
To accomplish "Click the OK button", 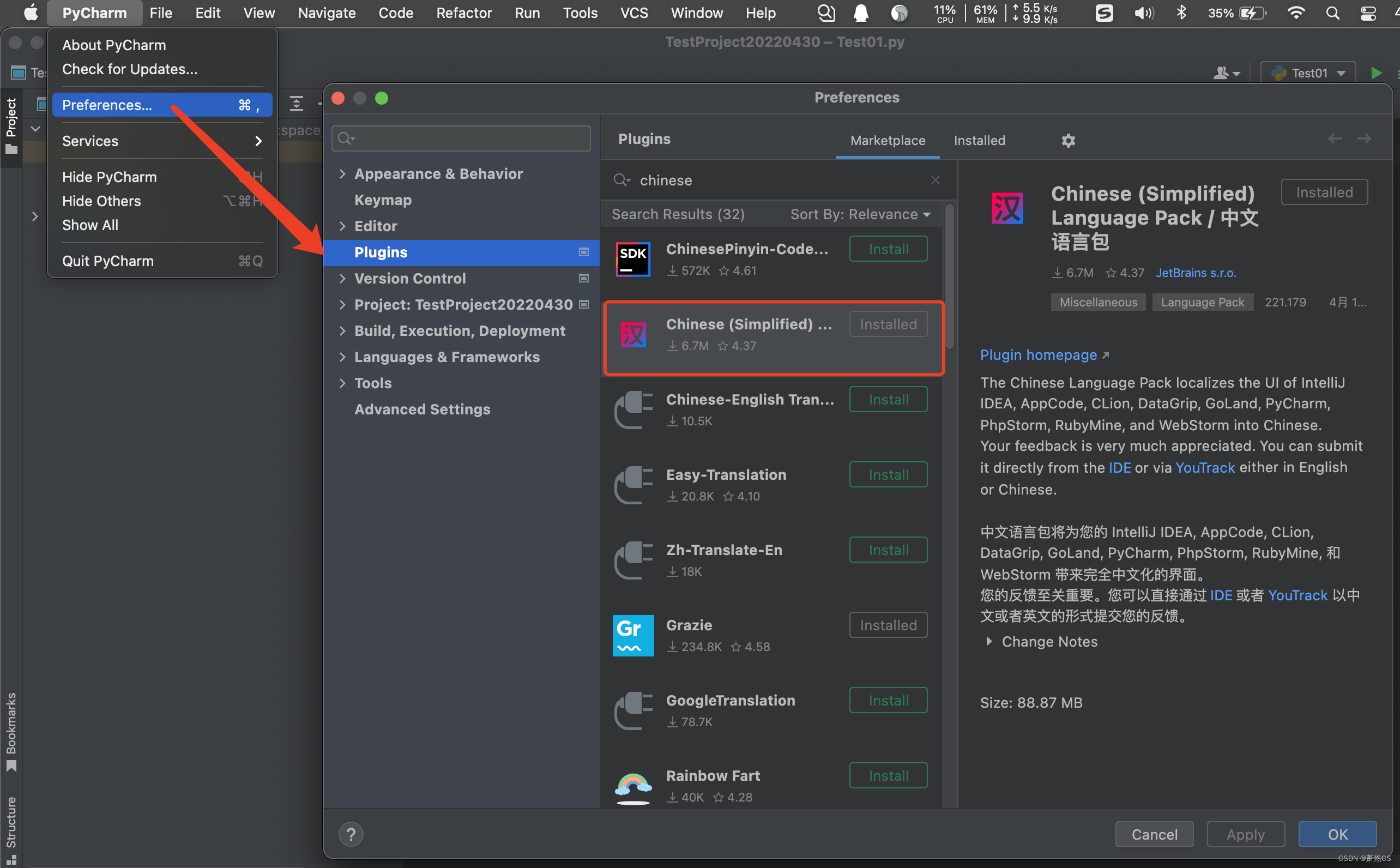I will coord(1337,834).
